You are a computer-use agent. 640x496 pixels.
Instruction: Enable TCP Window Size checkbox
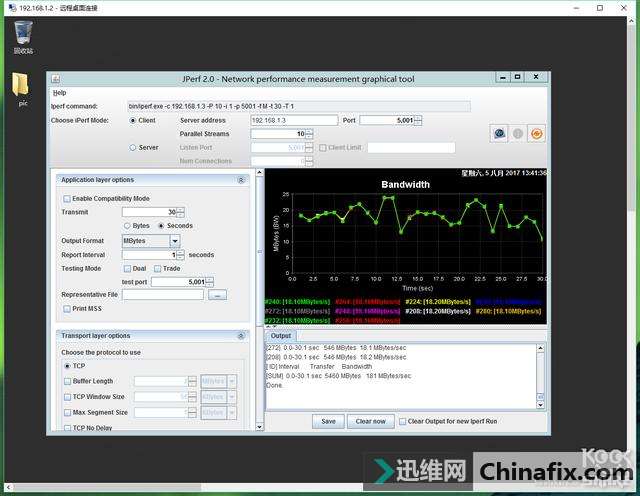coord(67,397)
